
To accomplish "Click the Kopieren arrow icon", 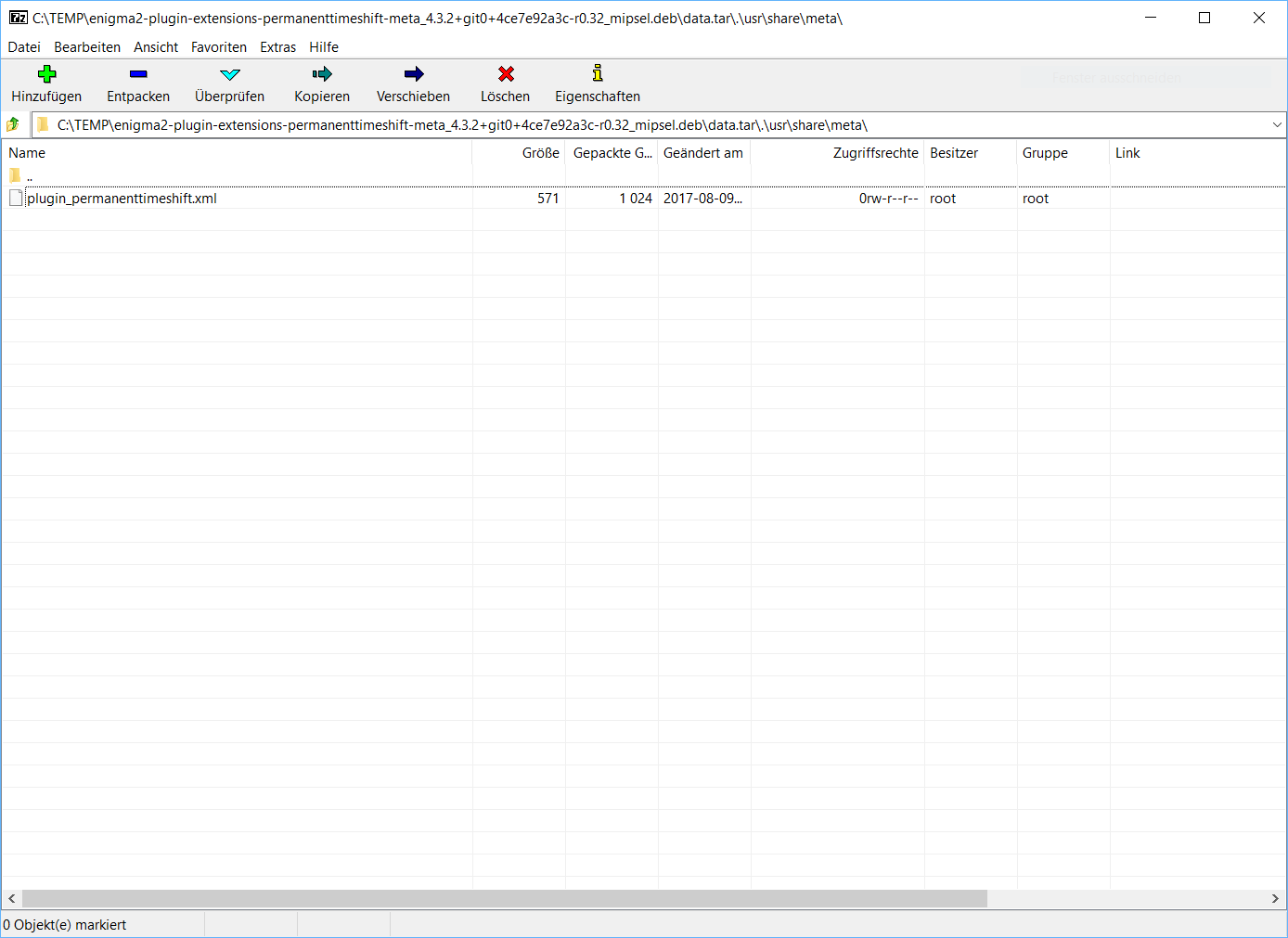I will click(322, 74).
